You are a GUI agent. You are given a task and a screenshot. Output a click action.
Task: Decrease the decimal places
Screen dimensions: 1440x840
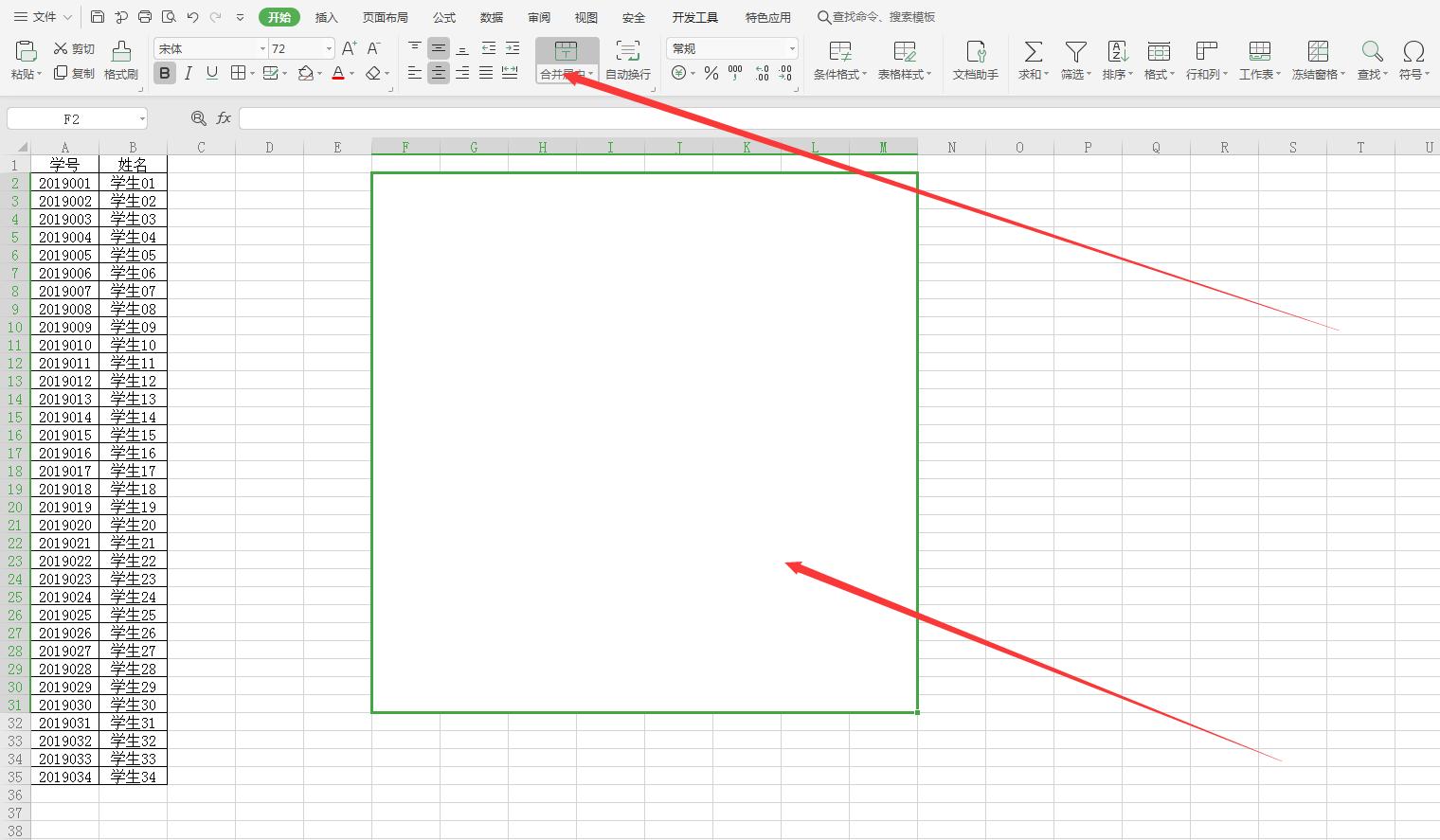click(x=785, y=73)
